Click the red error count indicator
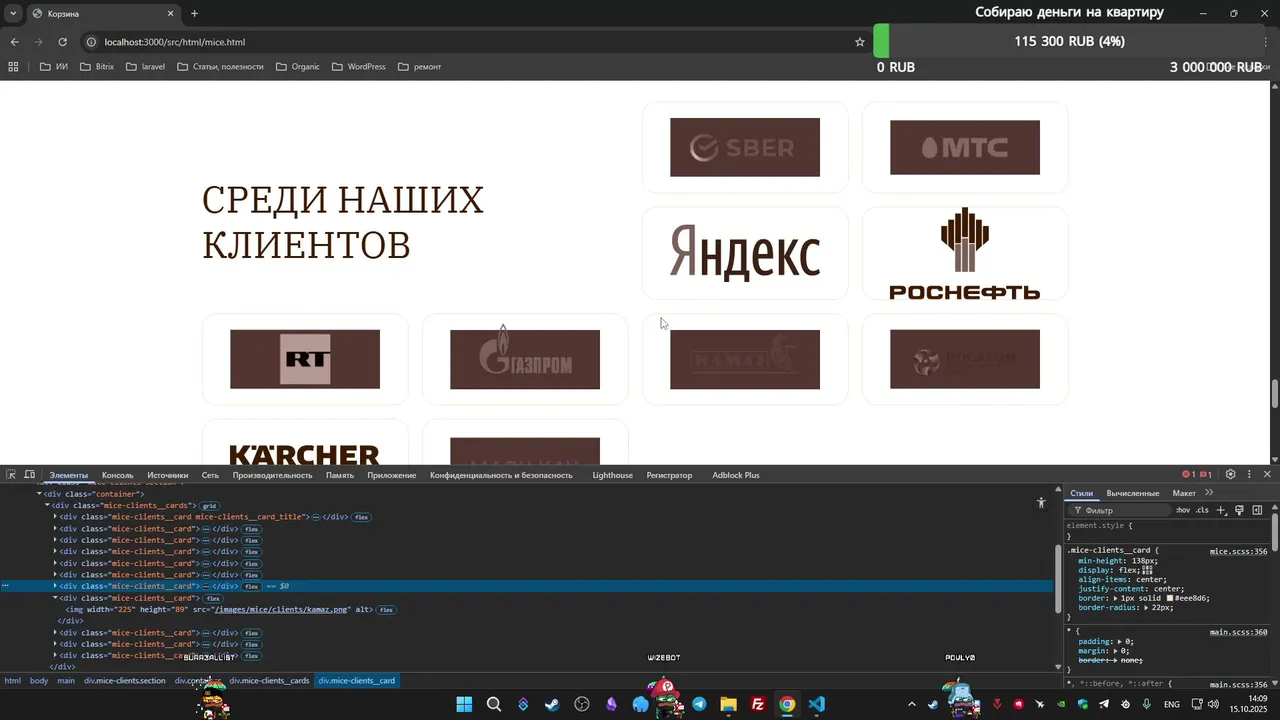 pyautogui.click(x=1188, y=475)
